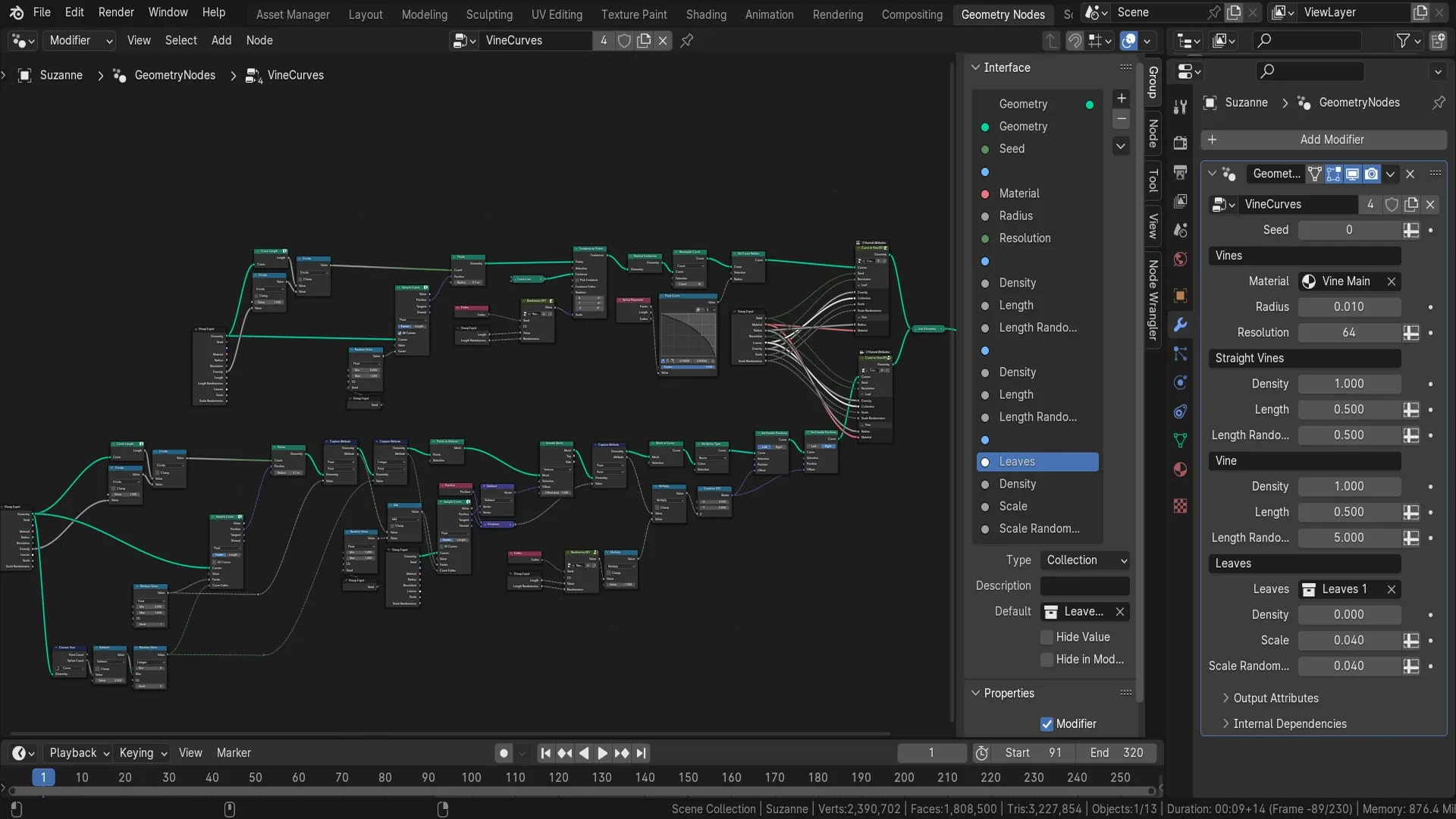Select the Object Properties tab

pos(1180,296)
